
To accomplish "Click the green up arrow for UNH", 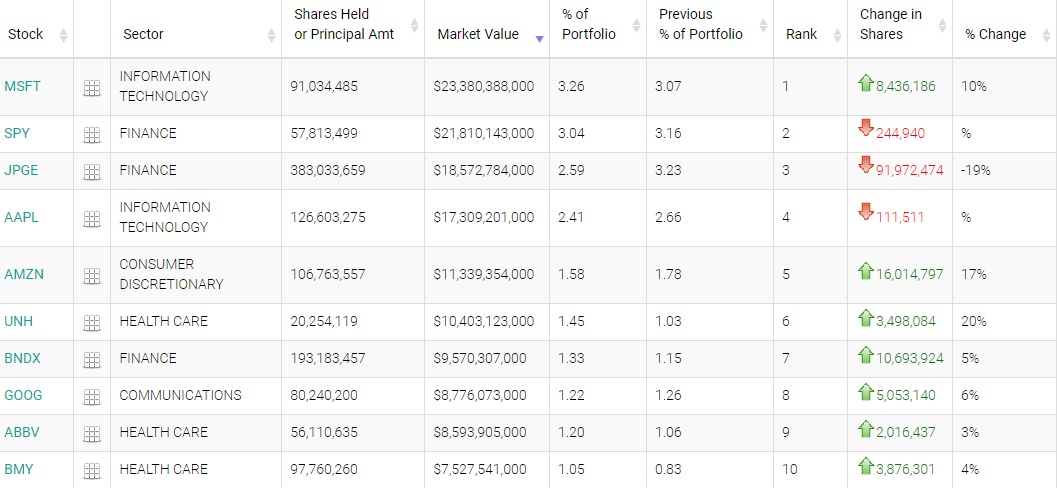I will (x=866, y=318).
